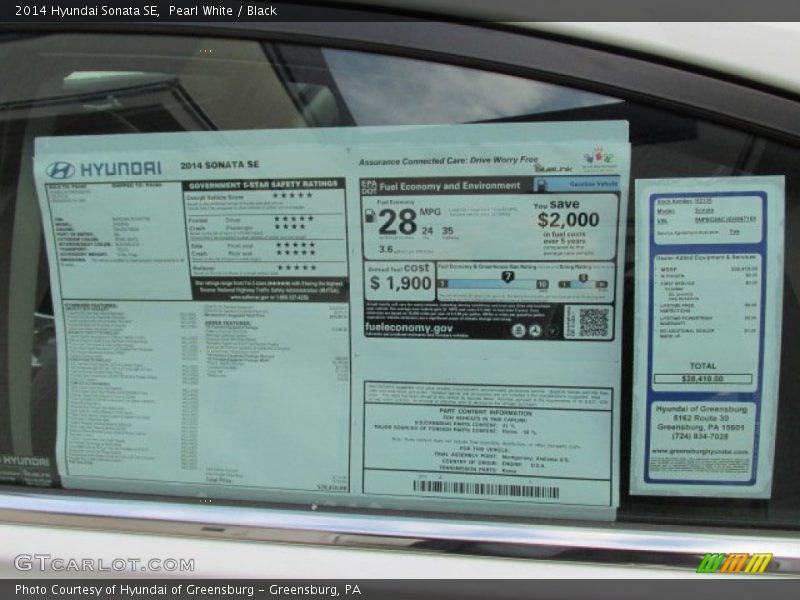Click the "Gasoline Vehicle" label
The width and height of the screenshot is (800, 600).
point(593,184)
